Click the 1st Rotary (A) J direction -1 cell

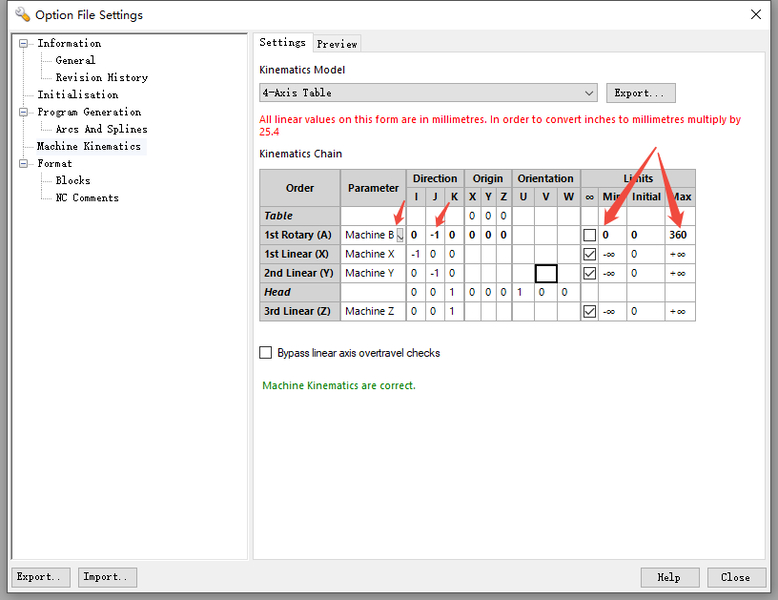(435, 235)
